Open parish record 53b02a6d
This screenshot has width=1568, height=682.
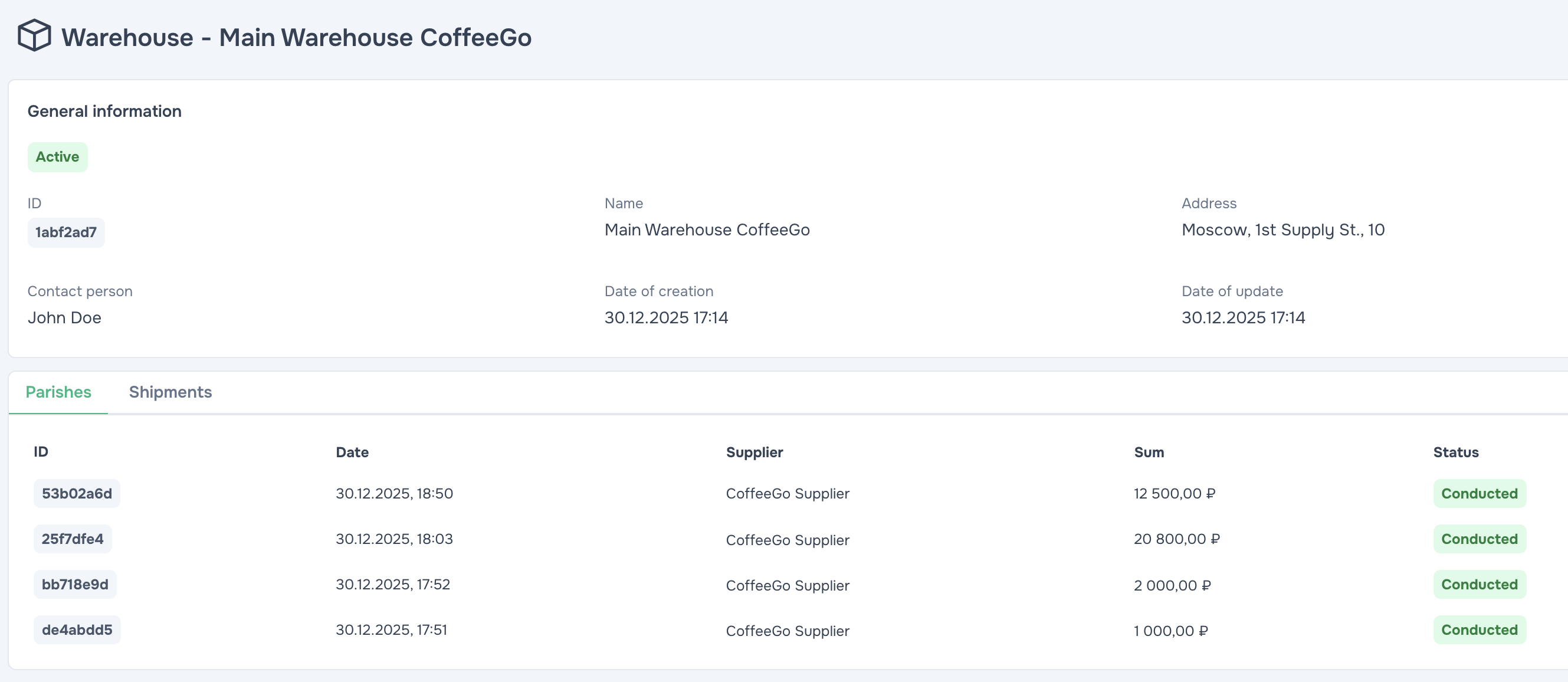(77, 494)
